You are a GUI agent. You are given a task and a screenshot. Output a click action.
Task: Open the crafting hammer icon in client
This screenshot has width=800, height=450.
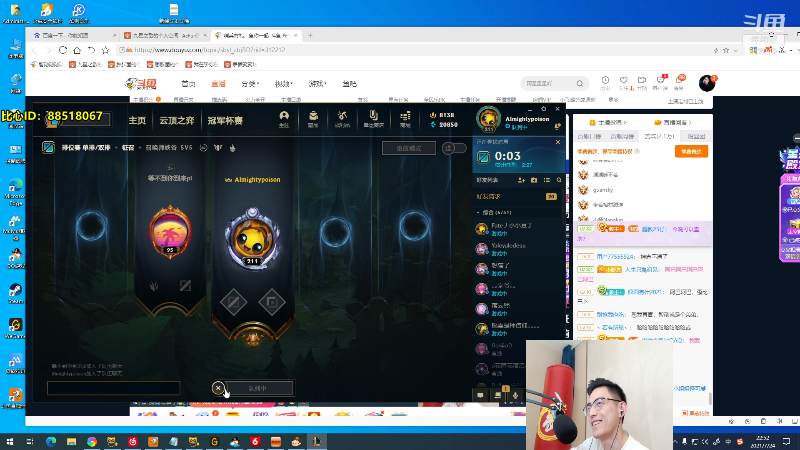[342, 119]
